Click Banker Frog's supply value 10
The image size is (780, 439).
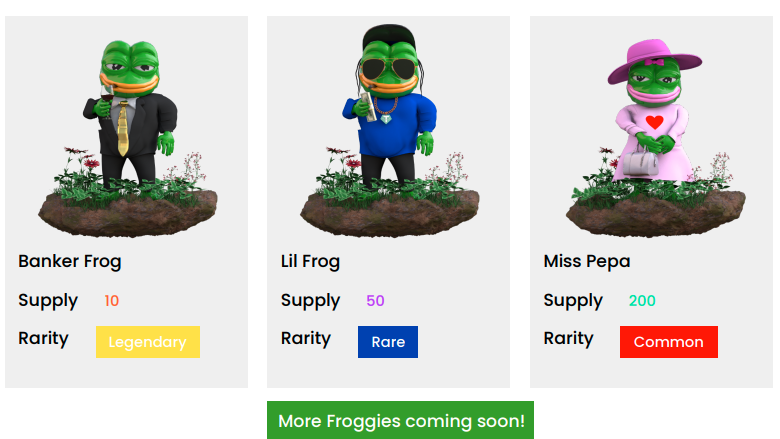[111, 301]
